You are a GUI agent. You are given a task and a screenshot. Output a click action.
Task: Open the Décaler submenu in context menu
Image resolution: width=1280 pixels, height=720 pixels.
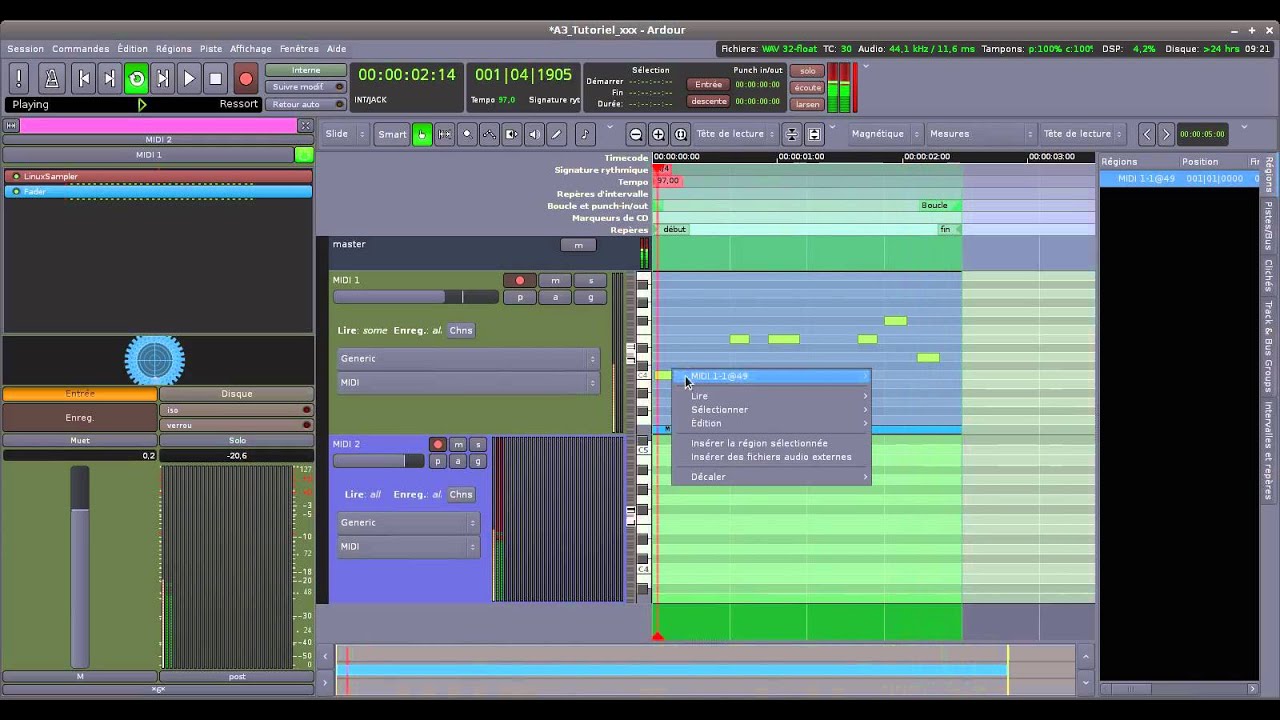click(x=771, y=477)
